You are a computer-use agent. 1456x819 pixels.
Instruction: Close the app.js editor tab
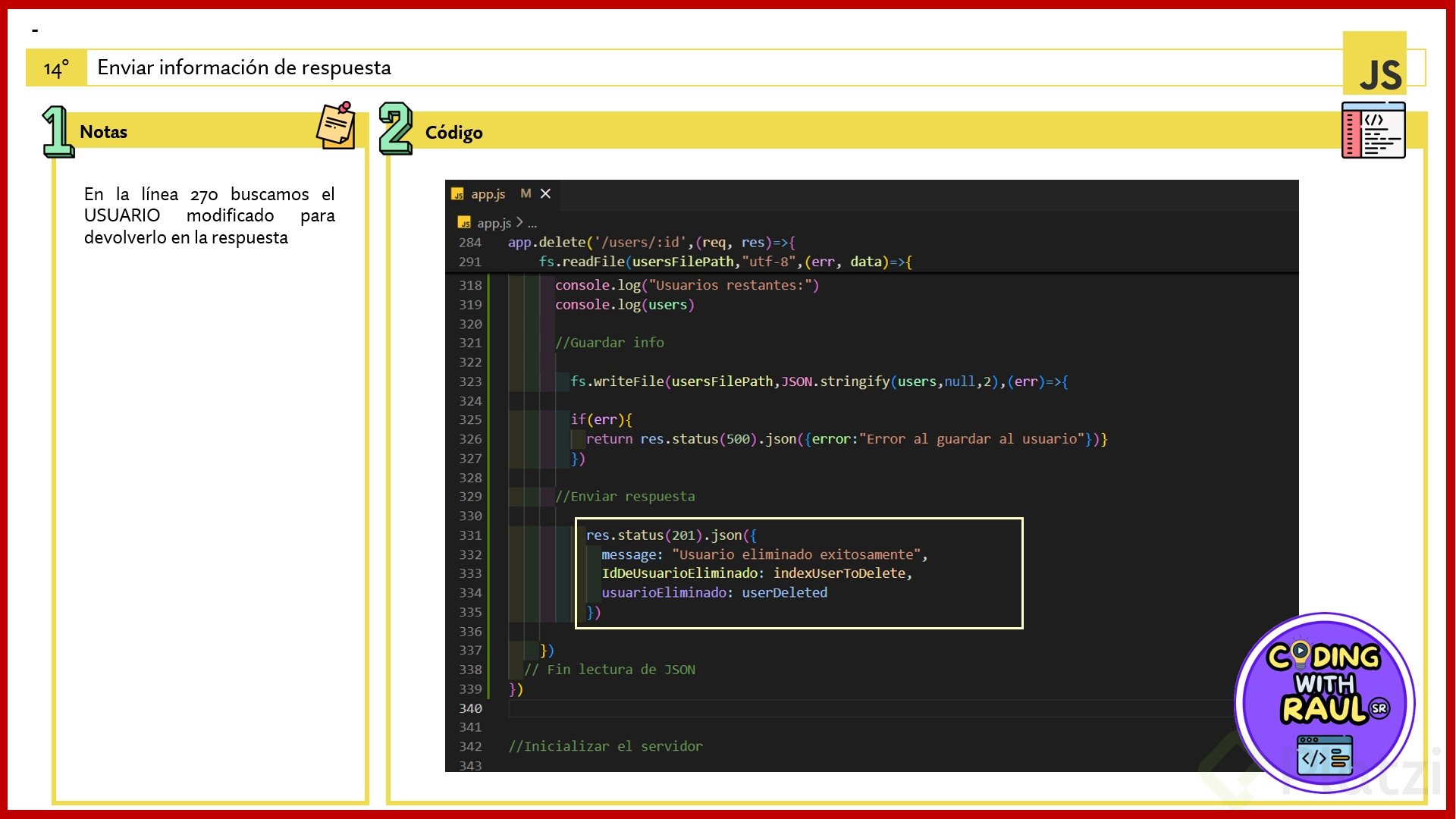point(545,194)
